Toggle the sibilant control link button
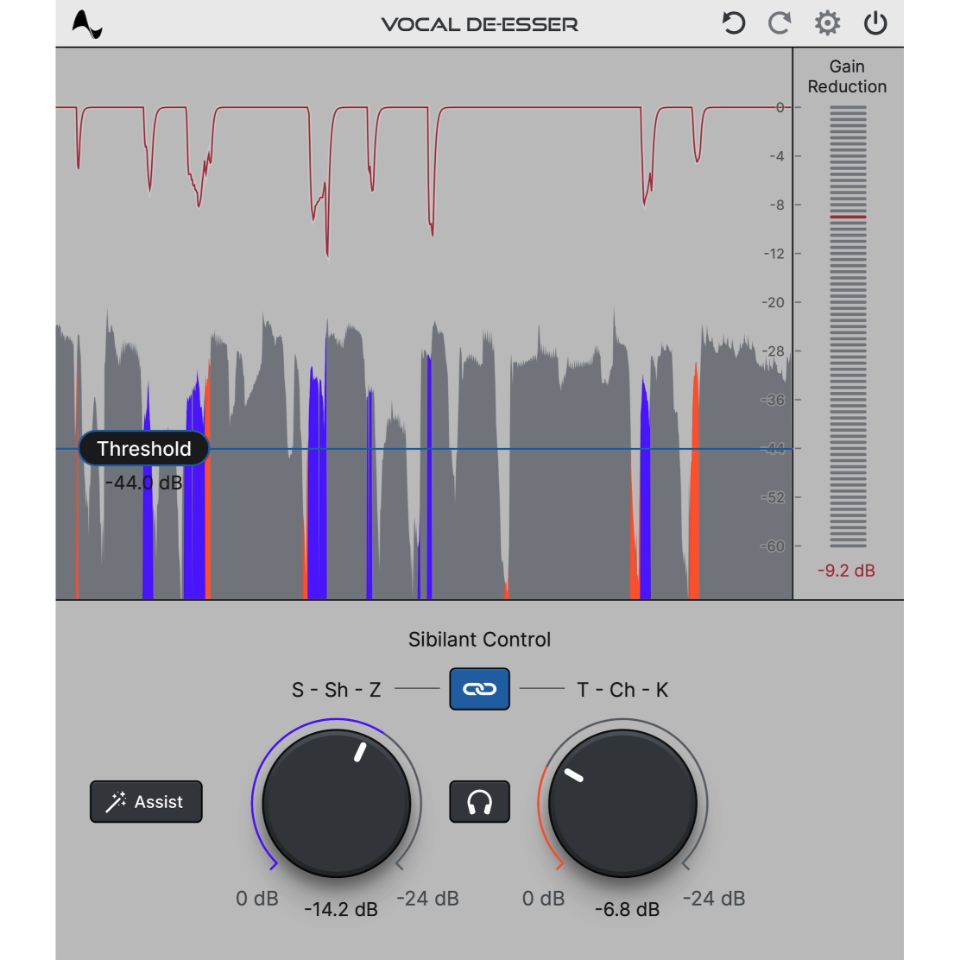The height and width of the screenshot is (960, 960). pos(479,689)
